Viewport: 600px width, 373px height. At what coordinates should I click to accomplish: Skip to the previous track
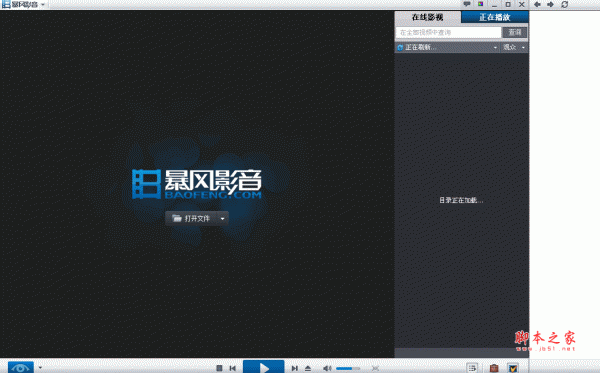tap(233, 368)
